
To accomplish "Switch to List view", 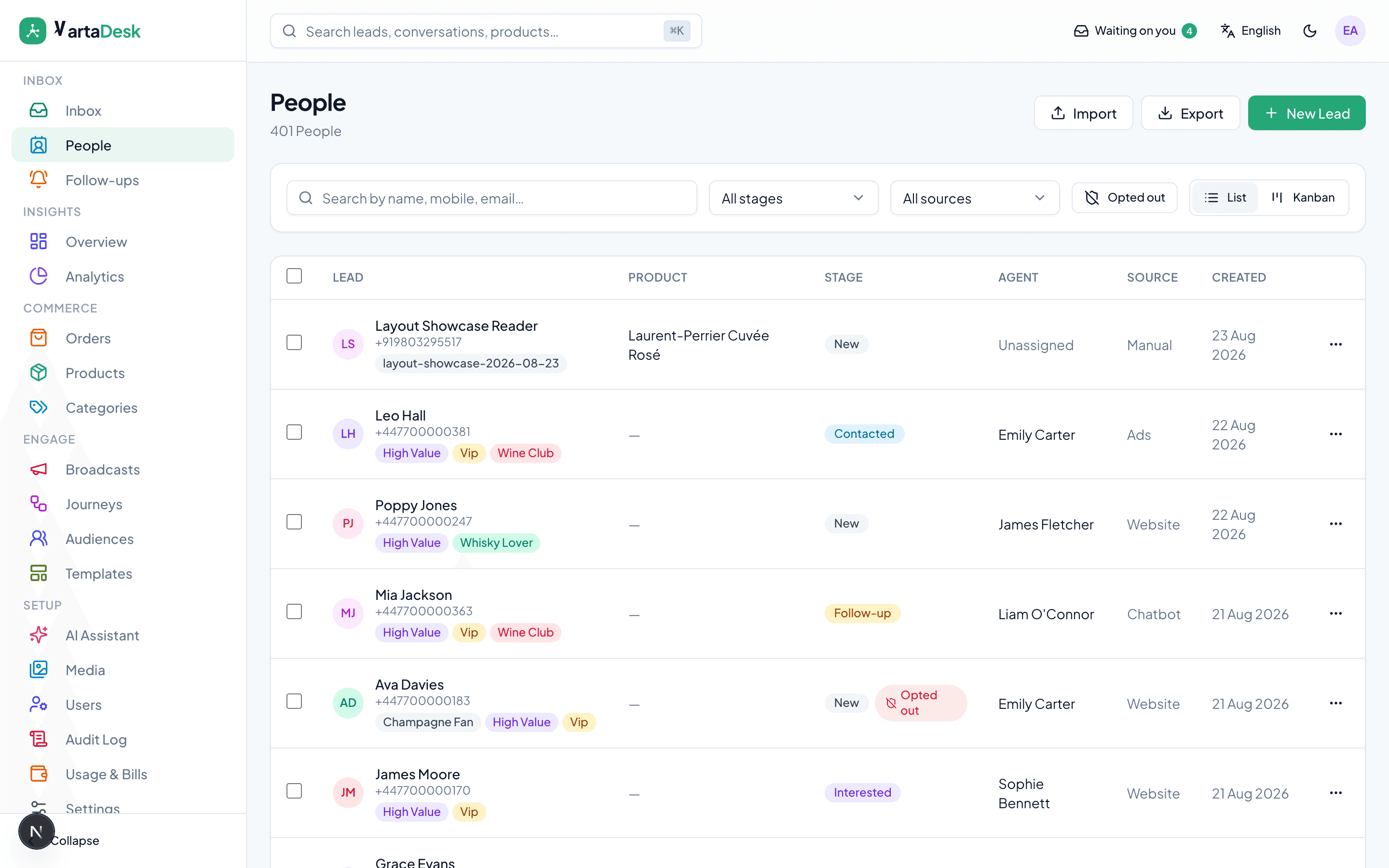I will [1225, 198].
